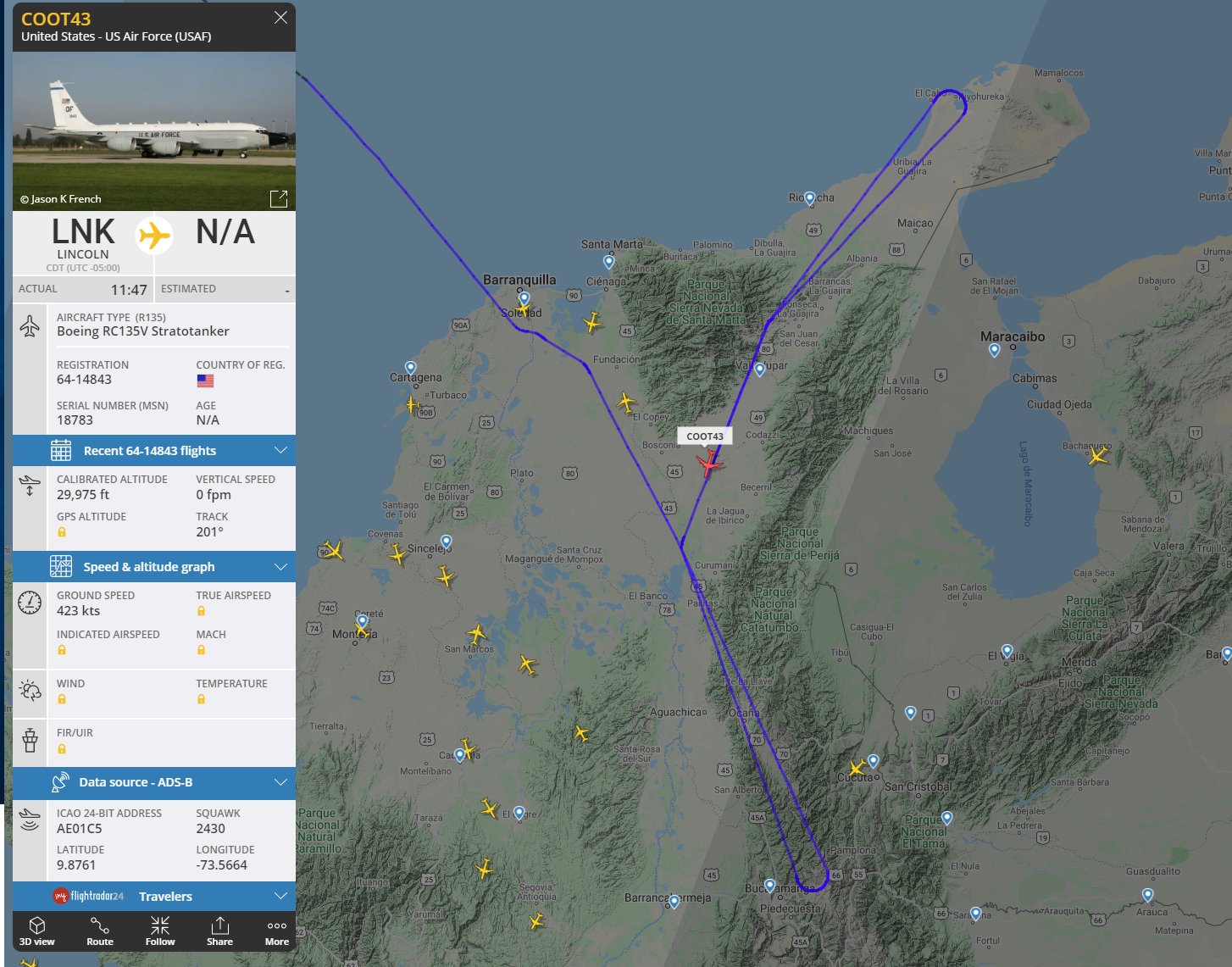1232x967 pixels.
Task: Enlarge the aircraft photo with expand icon
Action: [x=279, y=198]
